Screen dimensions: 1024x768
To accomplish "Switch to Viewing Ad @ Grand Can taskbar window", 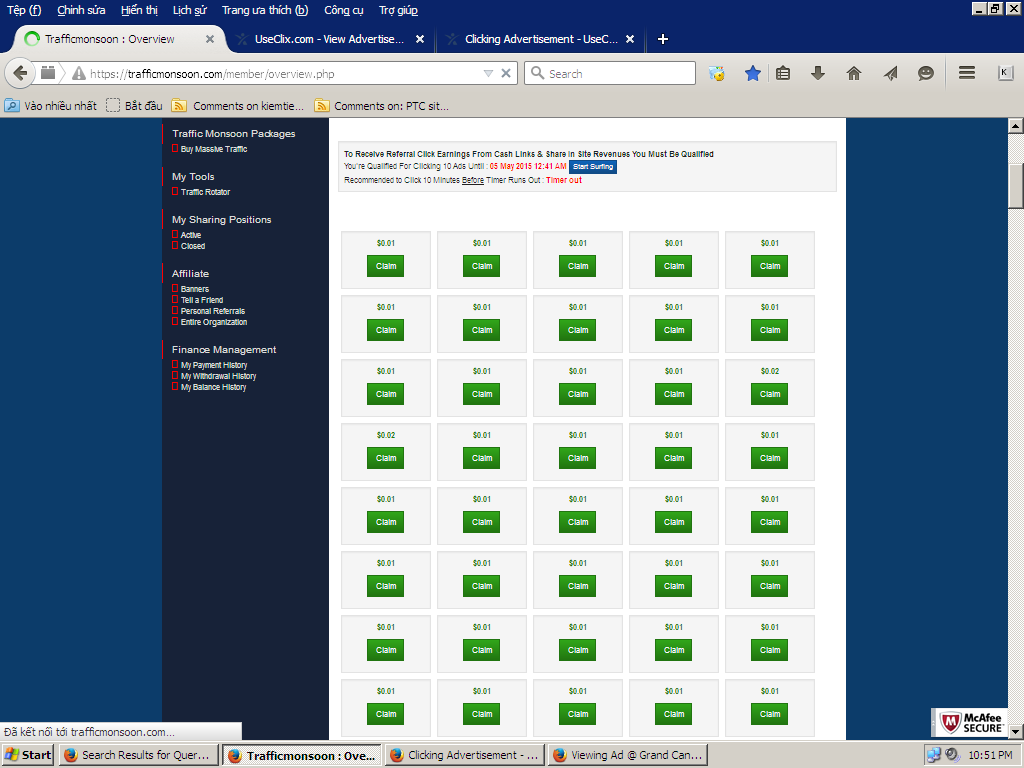I will 627,755.
